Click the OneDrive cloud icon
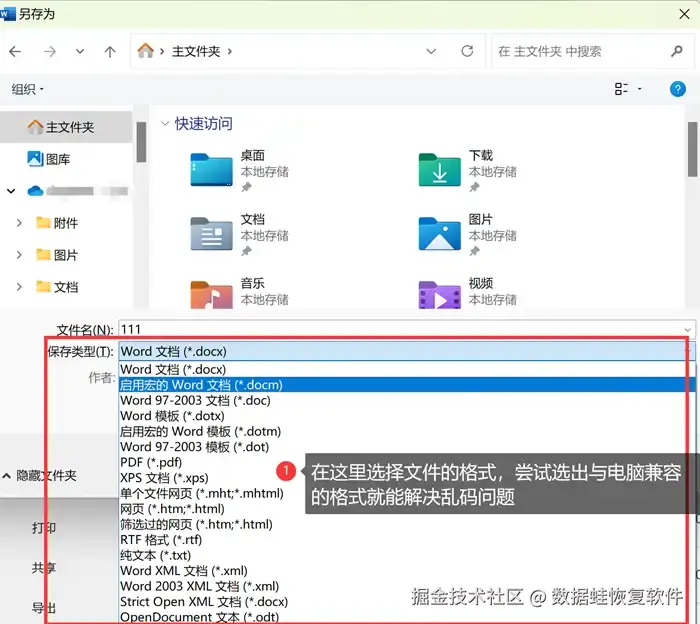 coord(35,191)
